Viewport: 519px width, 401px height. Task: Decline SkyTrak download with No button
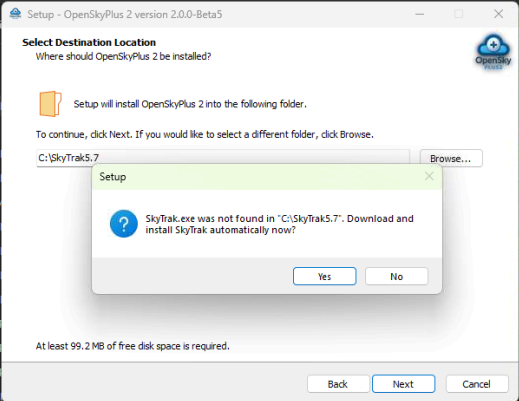tap(396, 276)
